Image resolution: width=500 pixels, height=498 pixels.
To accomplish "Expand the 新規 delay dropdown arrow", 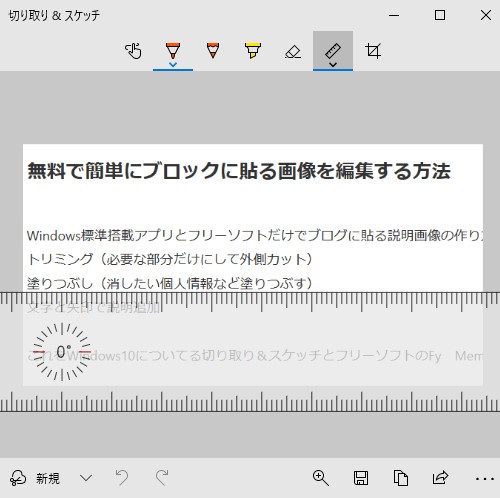I will coord(86,478).
